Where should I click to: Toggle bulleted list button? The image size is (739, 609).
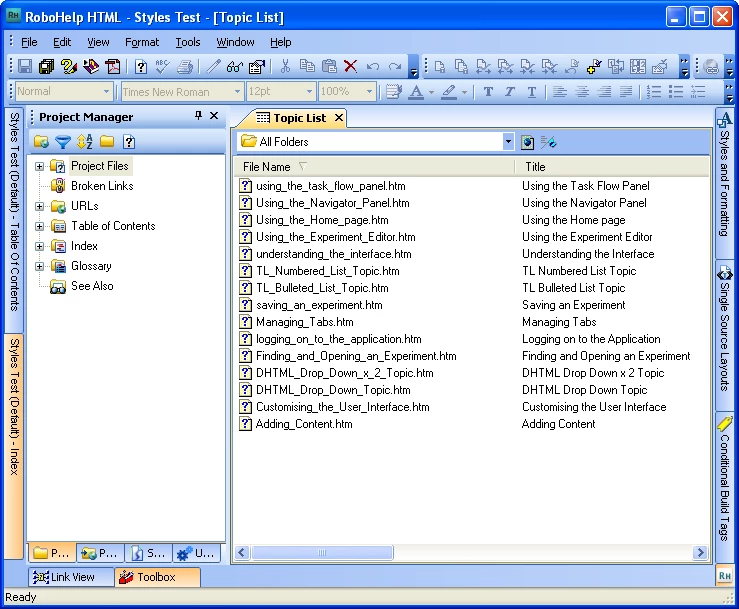(676, 91)
